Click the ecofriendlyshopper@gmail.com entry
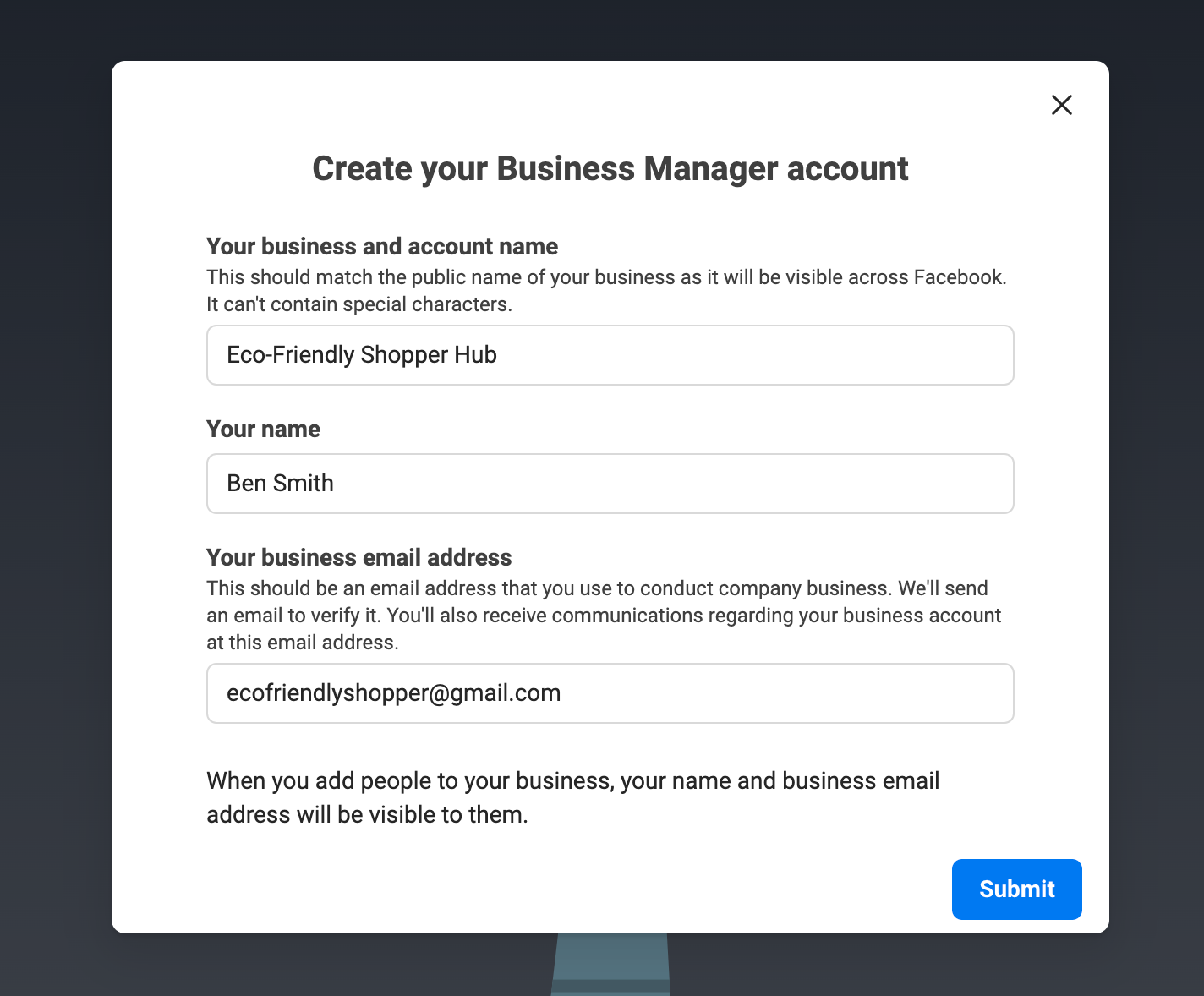Screen dimensions: 1204x996 tap(393, 692)
